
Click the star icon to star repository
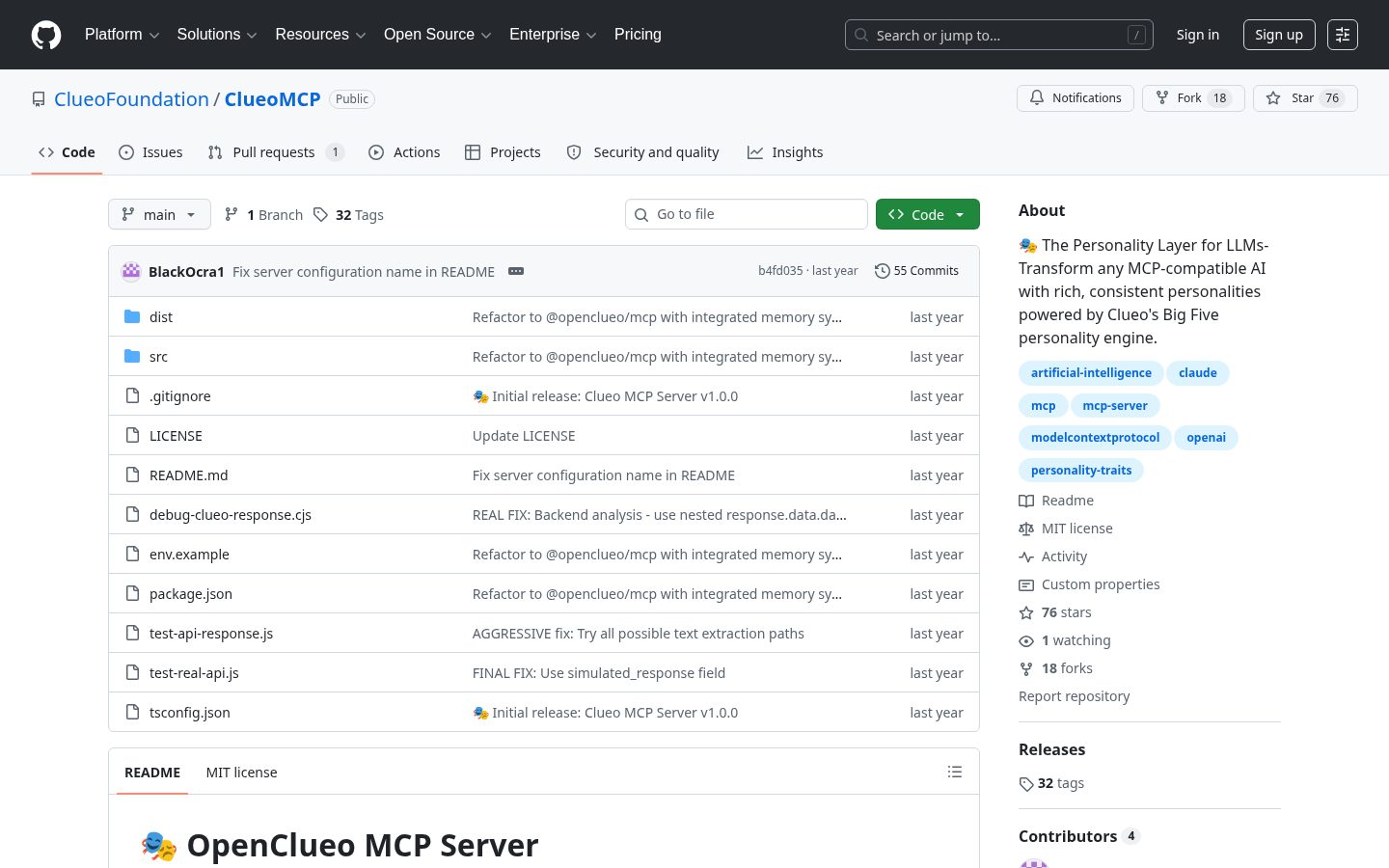pos(1273,98)
